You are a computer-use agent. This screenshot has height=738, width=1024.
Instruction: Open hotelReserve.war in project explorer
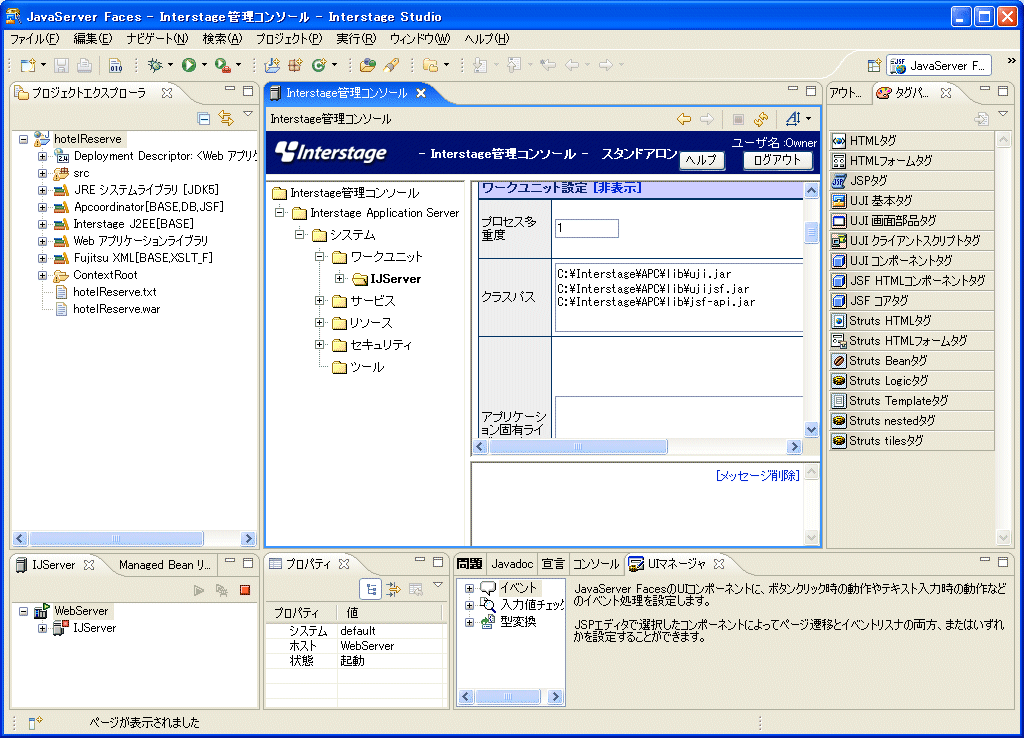coord(114,309)
